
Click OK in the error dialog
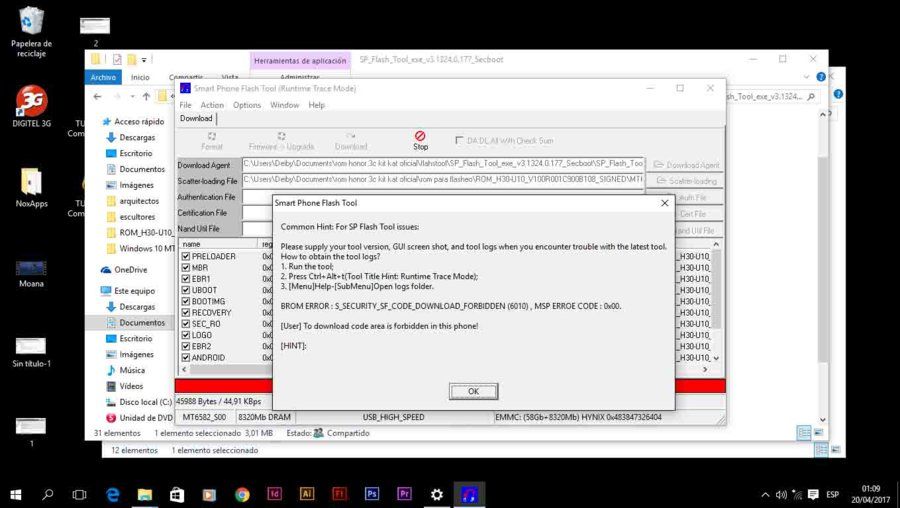click(473, 391)
